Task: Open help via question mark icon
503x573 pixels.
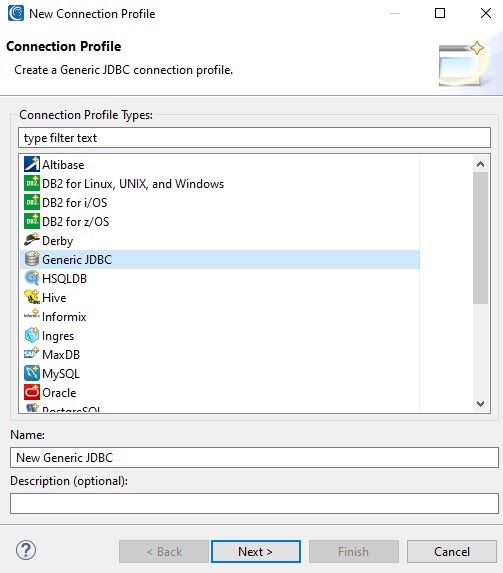Action: [x=26, y=550]
